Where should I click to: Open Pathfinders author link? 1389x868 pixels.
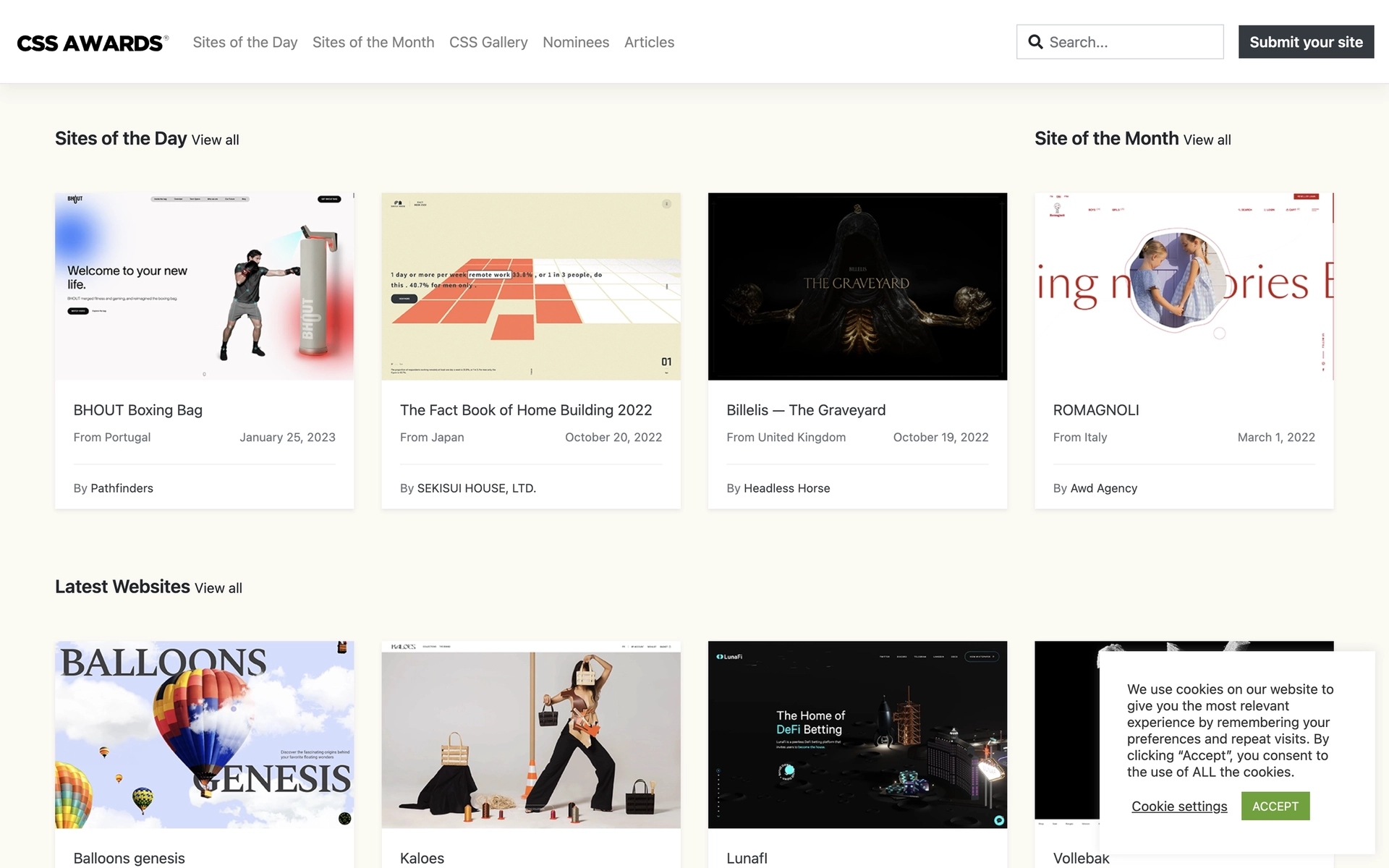point(122,488)
